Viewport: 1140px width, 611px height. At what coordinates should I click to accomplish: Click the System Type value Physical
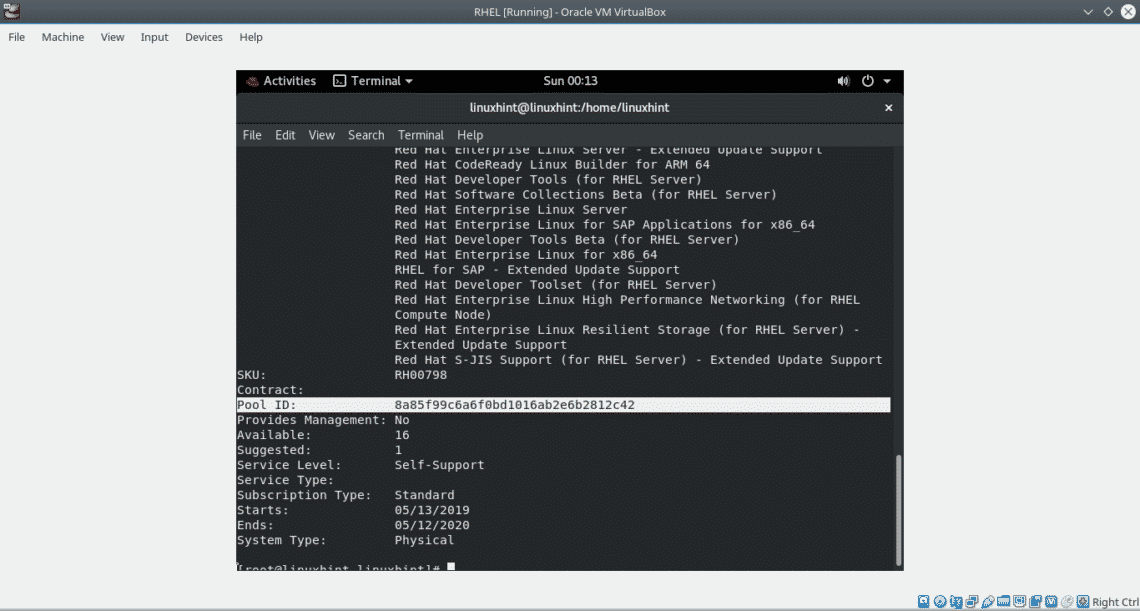[424, 540]
